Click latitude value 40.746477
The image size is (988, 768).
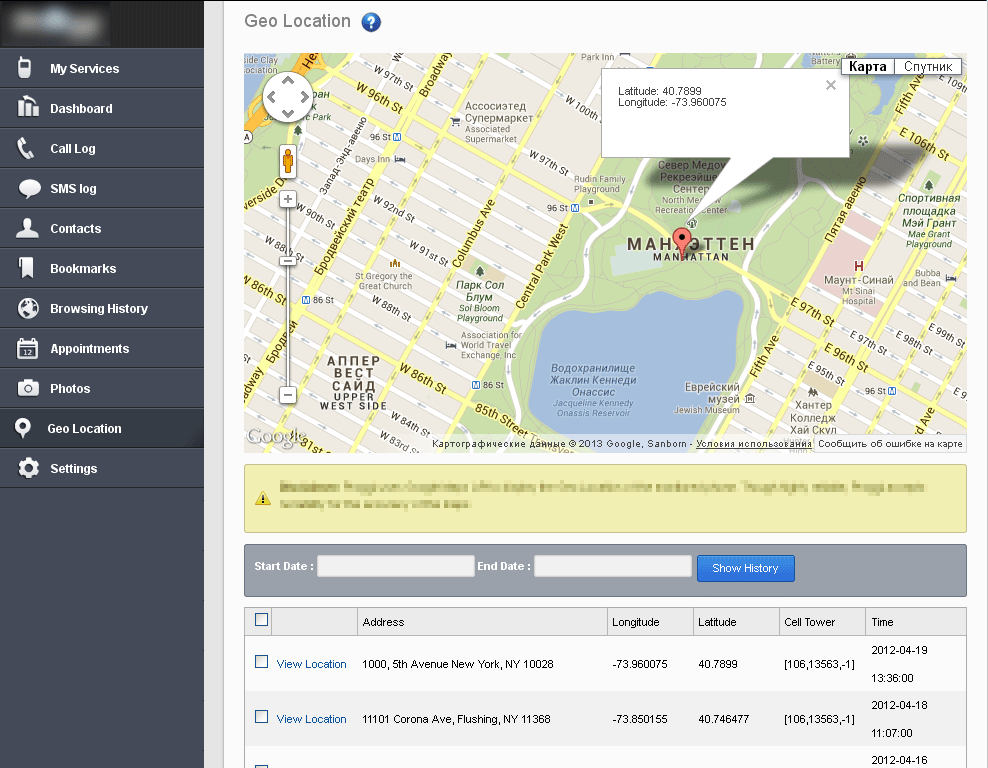(x=723, y=719)
